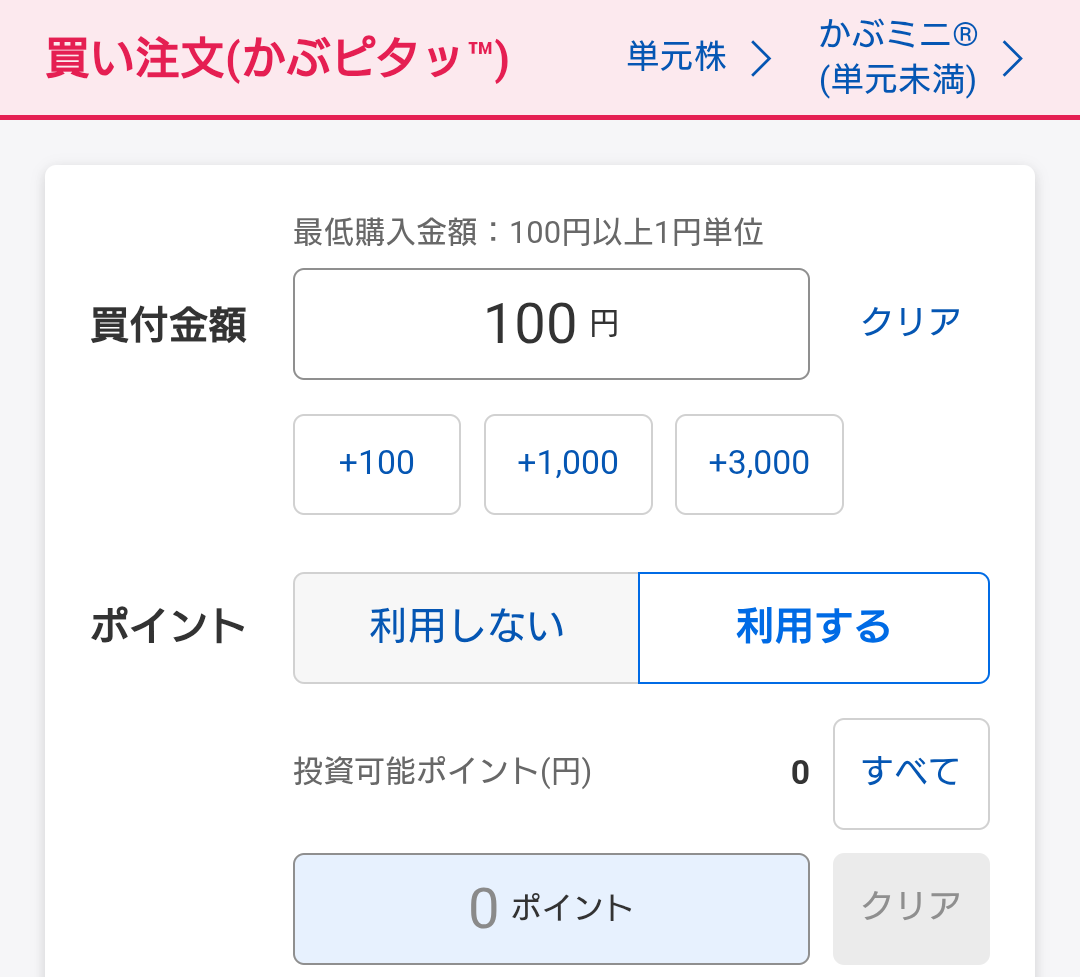Select 利用する to use points
This screenshot has width=1080, height=977.
pyautogui.click(x=814, y=628)
